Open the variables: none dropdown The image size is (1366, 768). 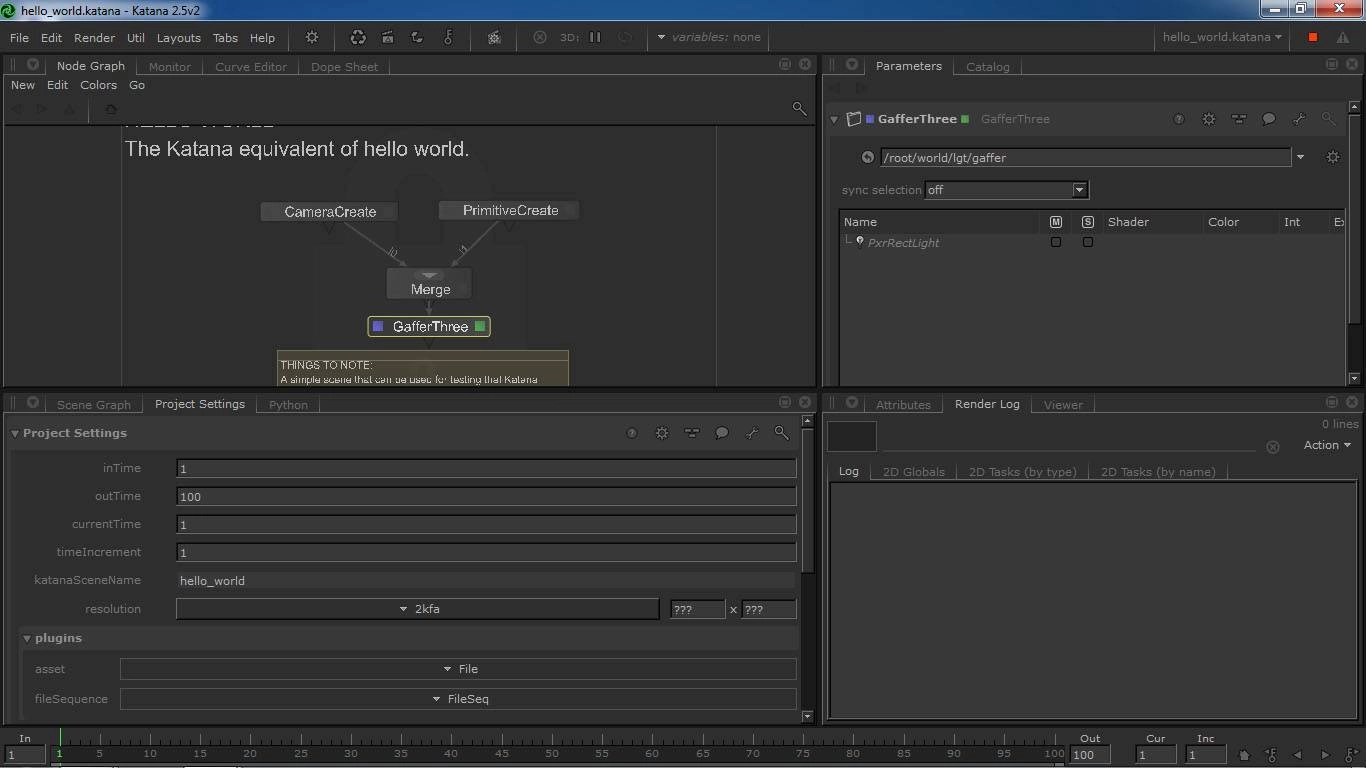pyautogui.click(x=709, y=37)
